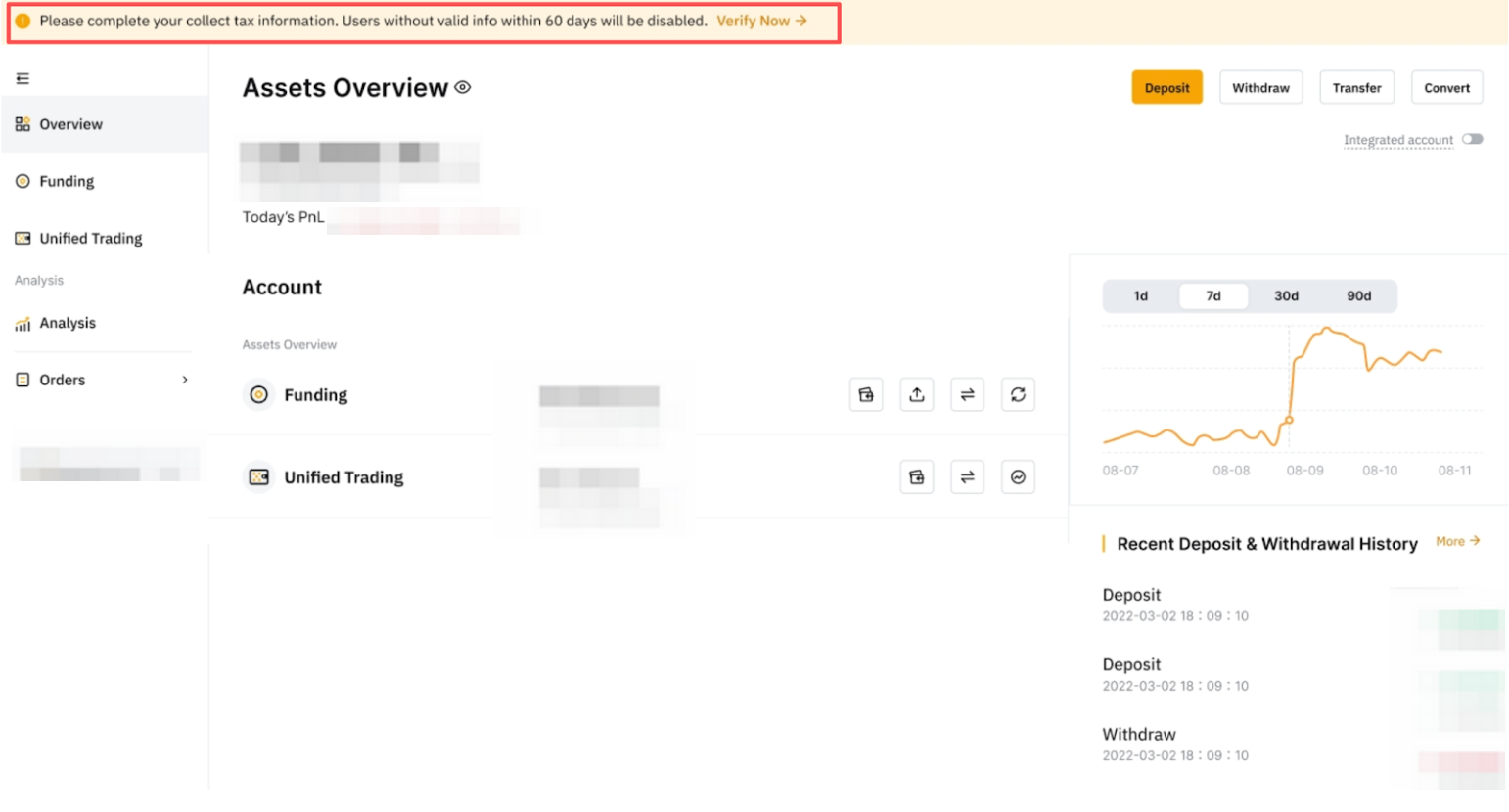1509x812 pixels.
Task: Click deposit icon in Unified Trading row
Action: (917, 477)
